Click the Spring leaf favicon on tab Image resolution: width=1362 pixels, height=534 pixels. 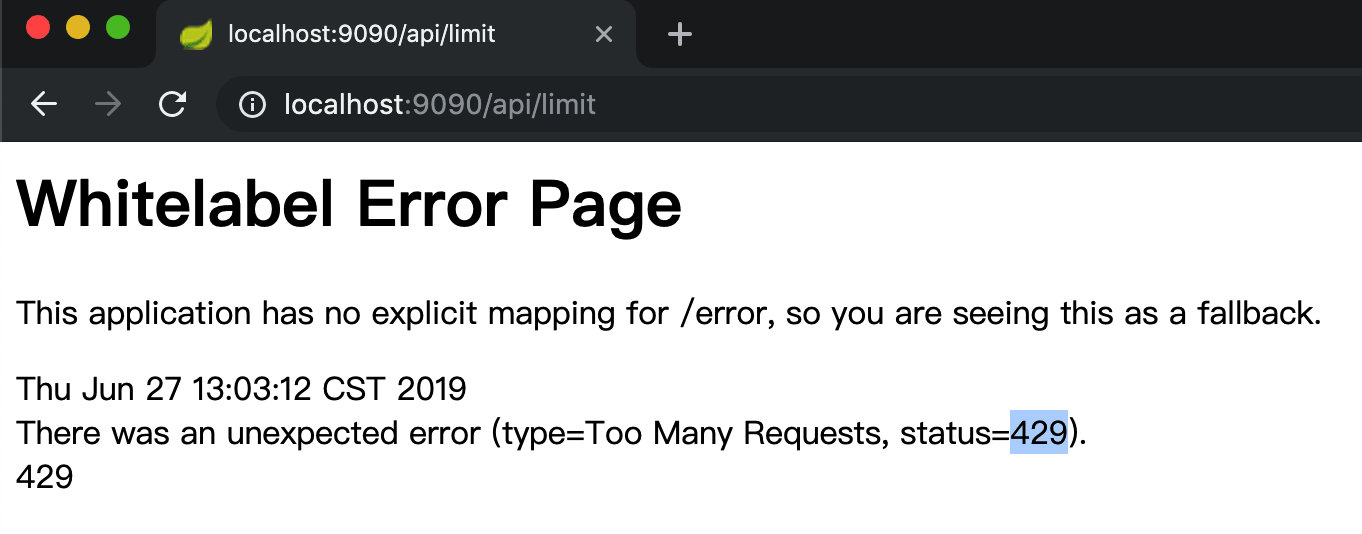click(x=195, y=35)
